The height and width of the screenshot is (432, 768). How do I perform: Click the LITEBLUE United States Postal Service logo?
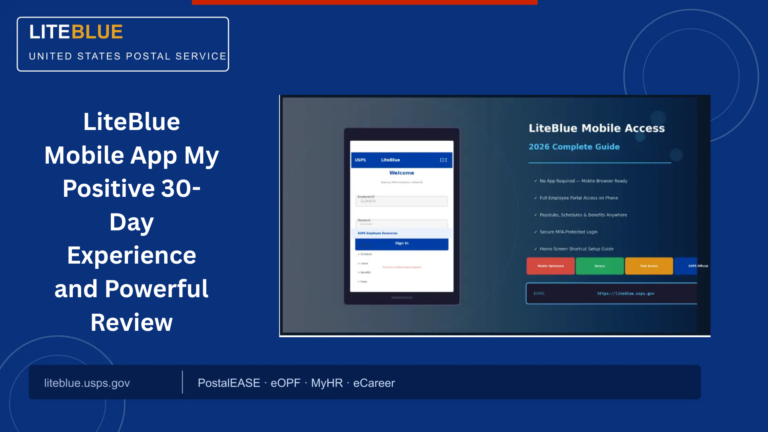pos(123,44)
